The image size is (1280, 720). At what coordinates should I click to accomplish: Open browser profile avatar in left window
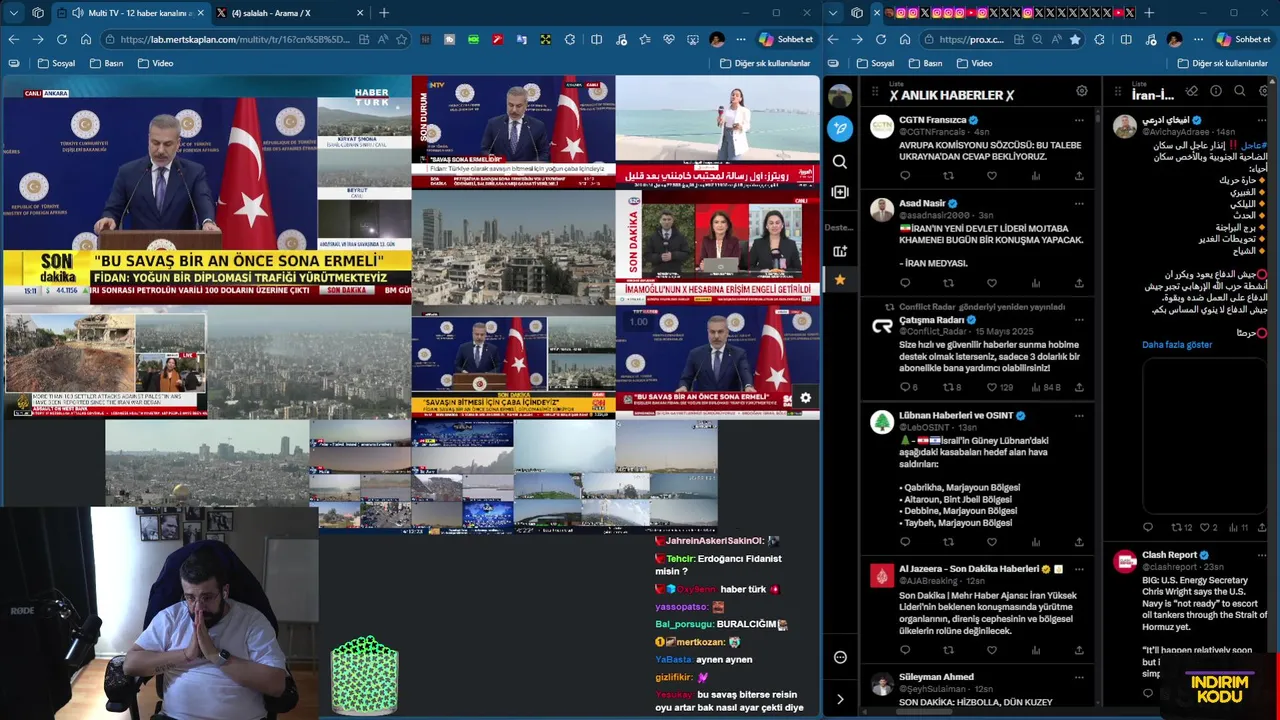pos(717,39)
